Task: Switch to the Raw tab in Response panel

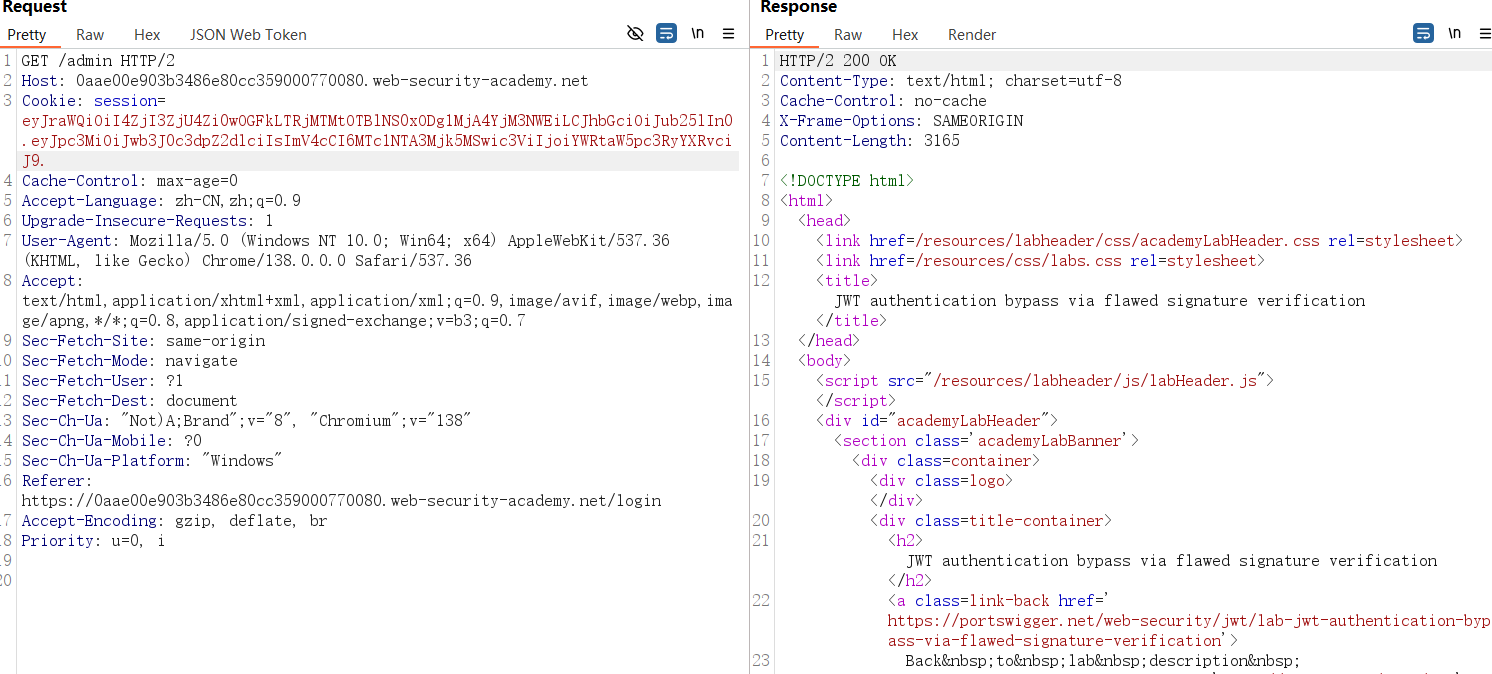Action: (x=848, y=35)
